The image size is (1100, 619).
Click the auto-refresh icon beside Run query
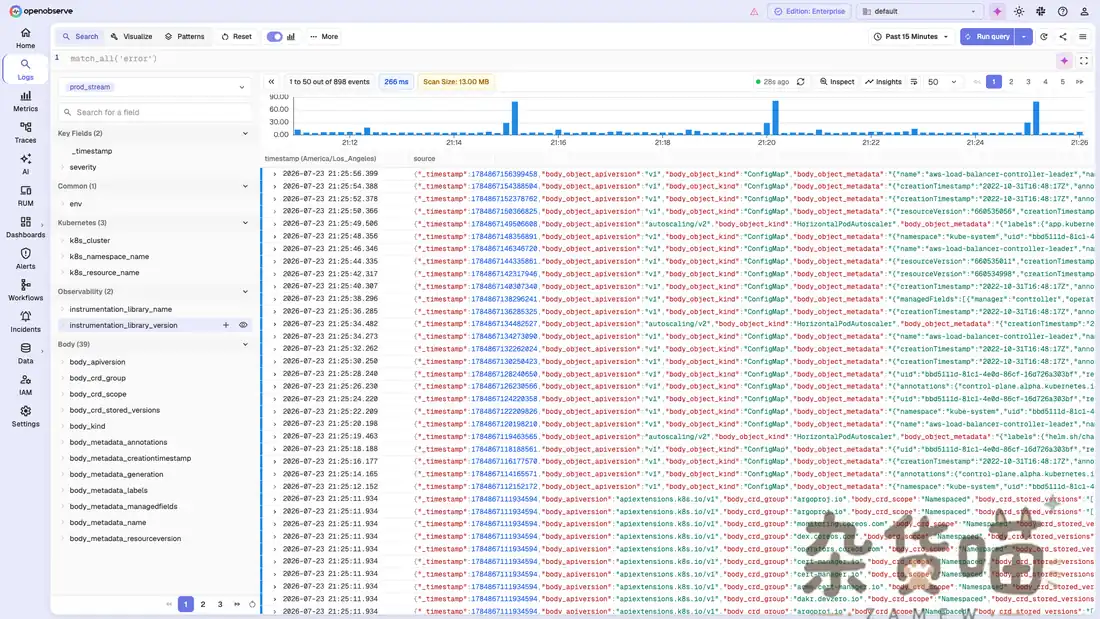[1044, 36]
